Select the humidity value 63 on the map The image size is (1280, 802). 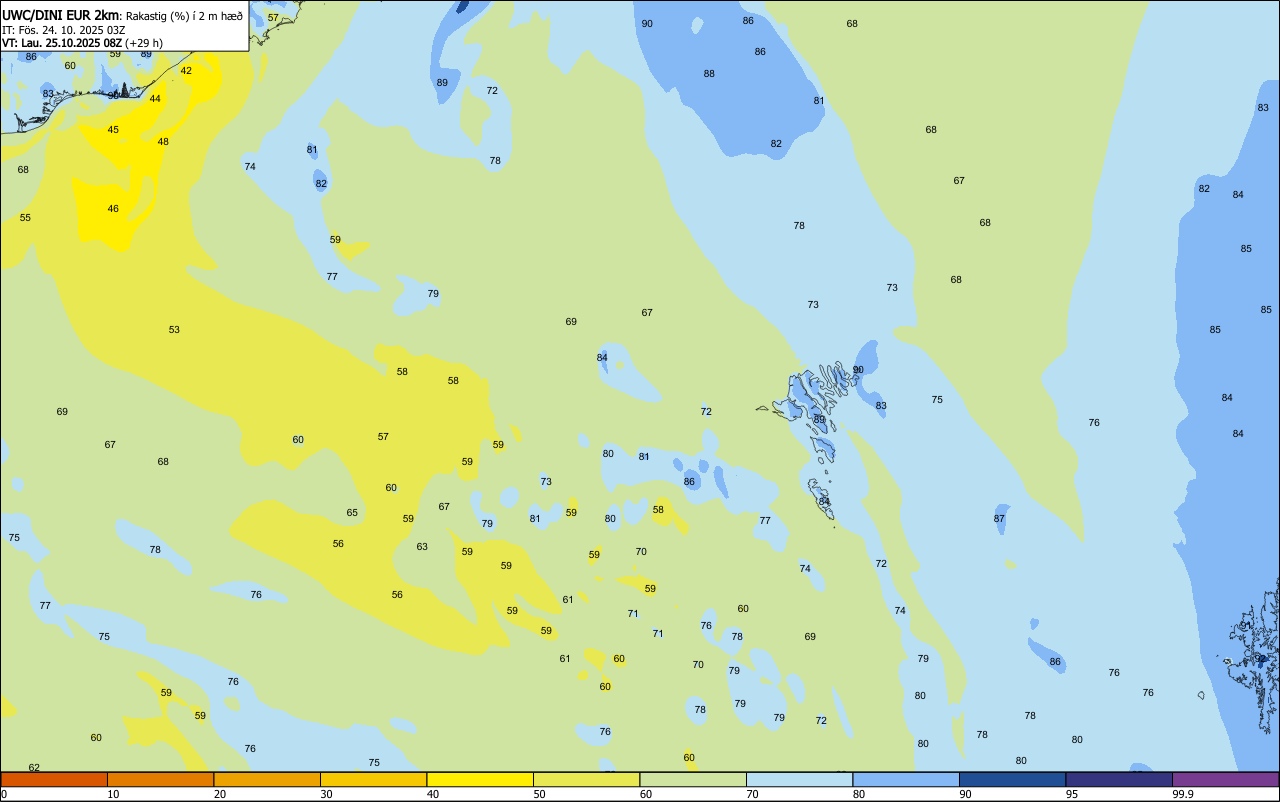pos(422,546)
